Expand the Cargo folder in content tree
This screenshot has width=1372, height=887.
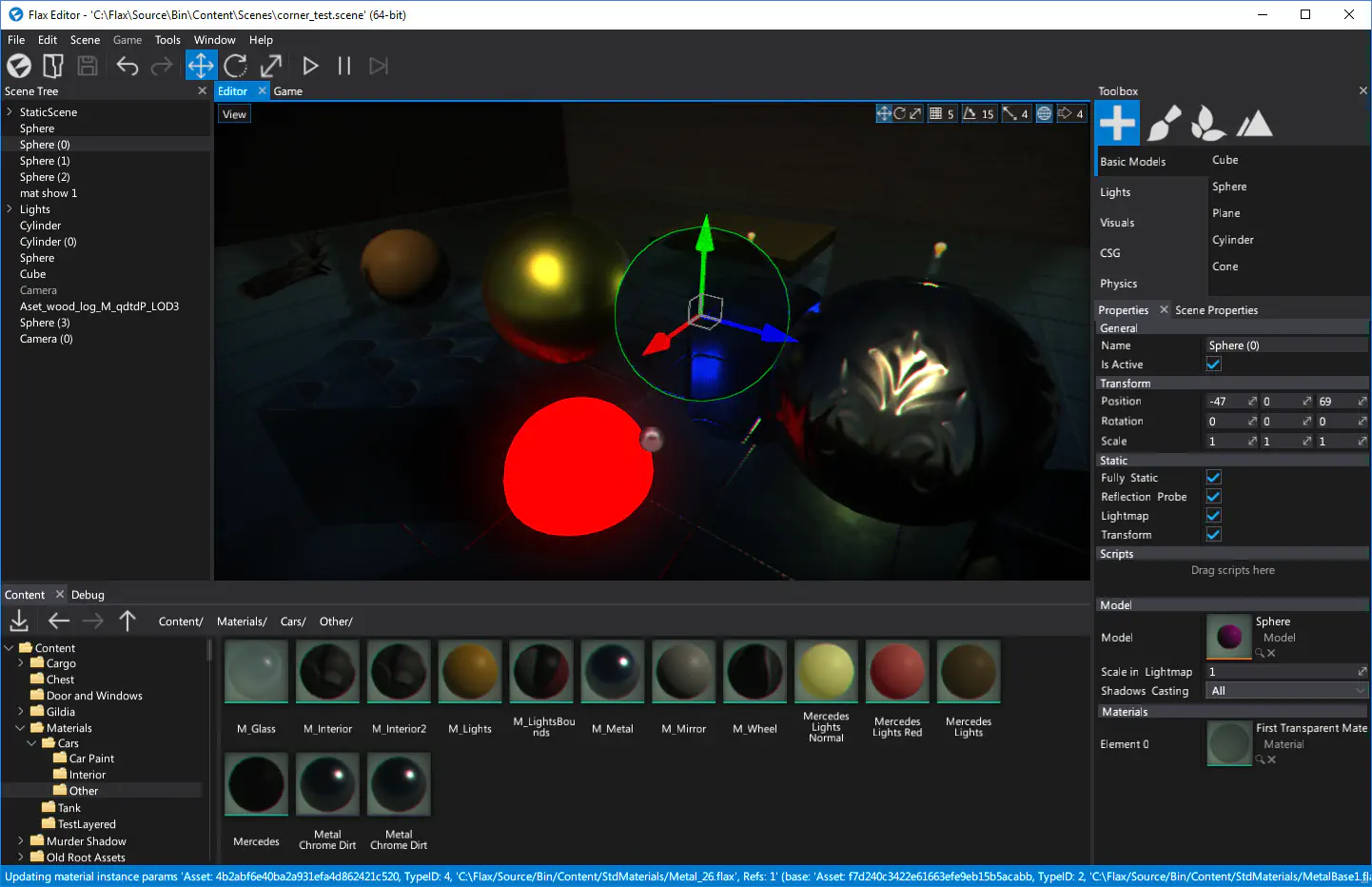point(21,663)
